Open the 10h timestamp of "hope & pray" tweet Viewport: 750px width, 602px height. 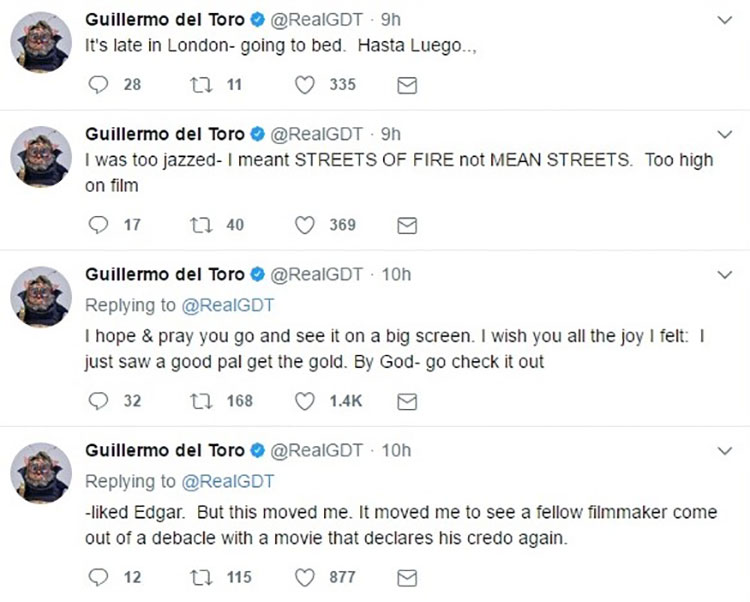(x=397, y=275)
